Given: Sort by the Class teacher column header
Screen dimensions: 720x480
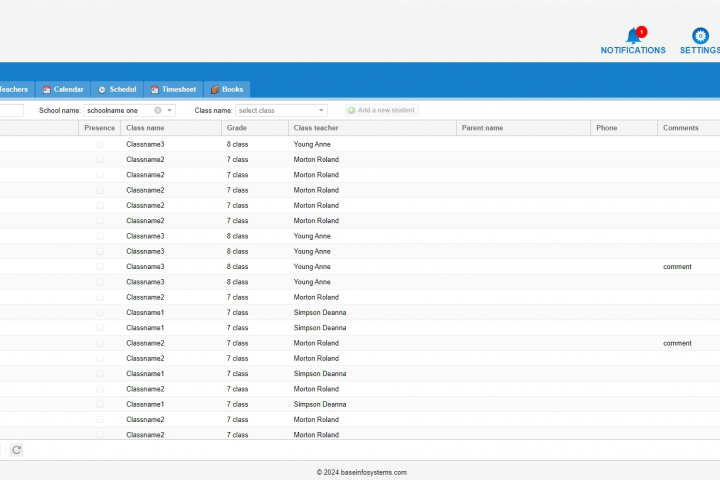Looking at the screenshot, I should pos(372,128).
